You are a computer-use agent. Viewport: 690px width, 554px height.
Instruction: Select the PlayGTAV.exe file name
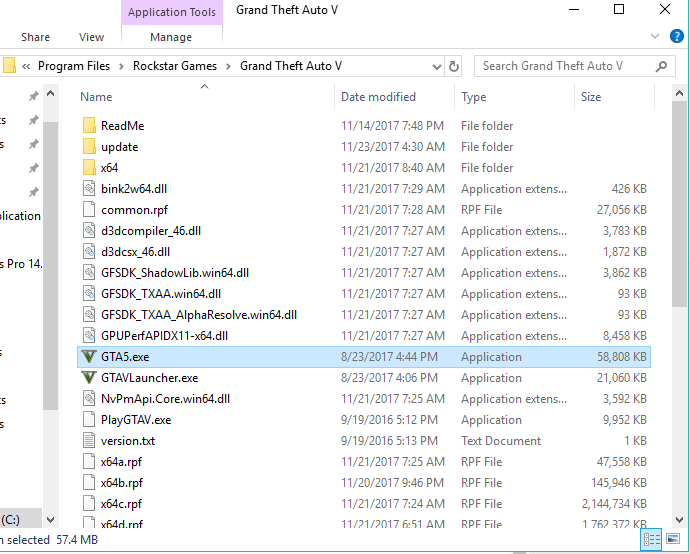[136, 420]
